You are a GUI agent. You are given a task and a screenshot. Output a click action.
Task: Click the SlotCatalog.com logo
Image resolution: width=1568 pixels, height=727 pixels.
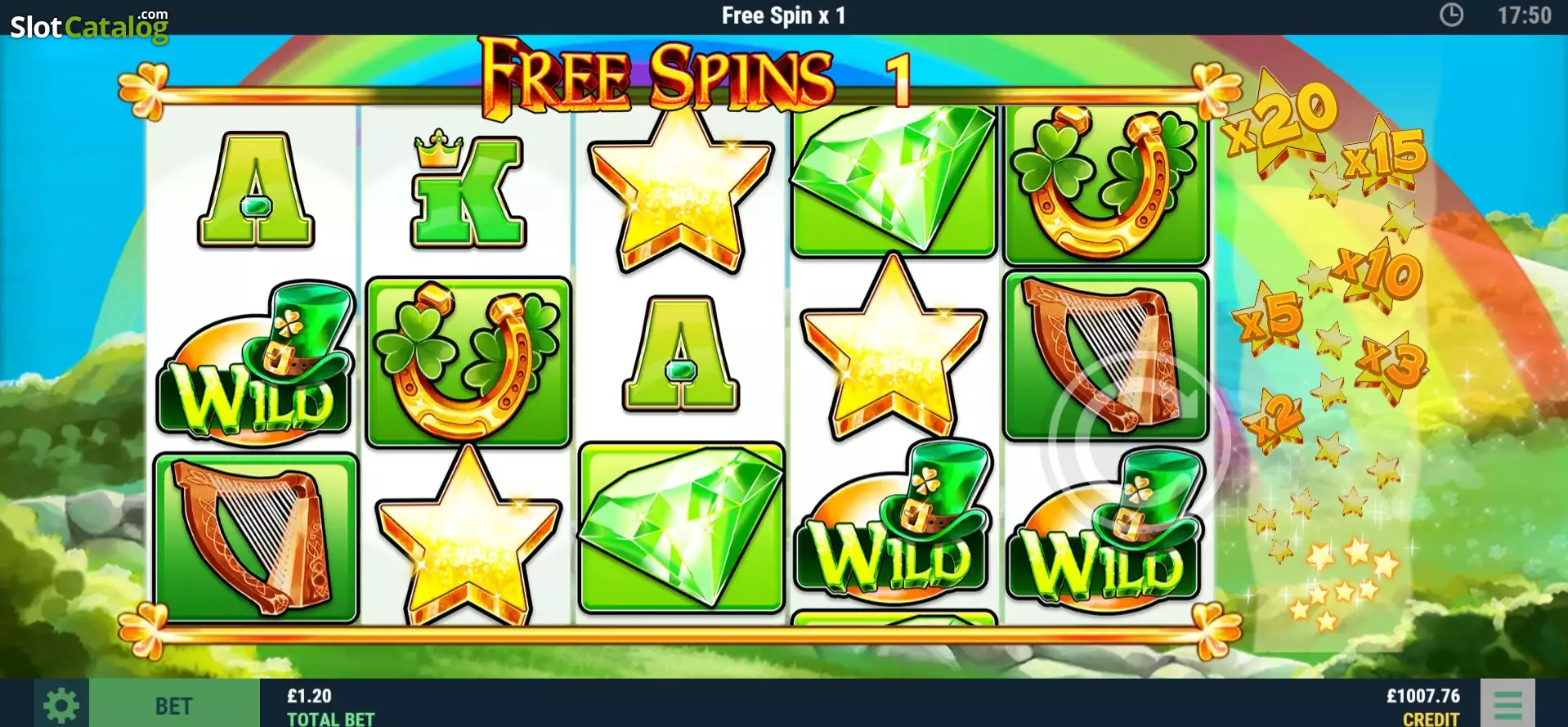point(90,25)
